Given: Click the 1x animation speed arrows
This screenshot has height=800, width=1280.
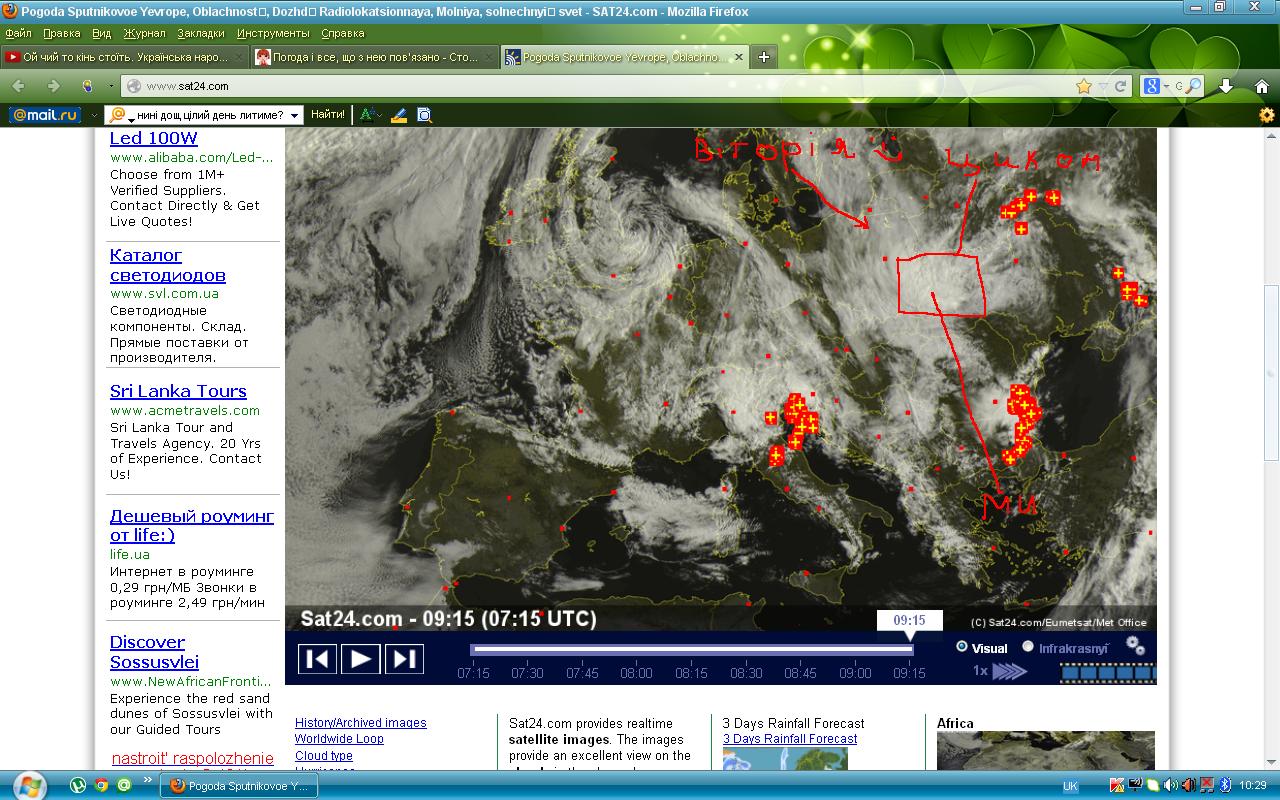Looking at the screenshot, I should [1008, 671].
